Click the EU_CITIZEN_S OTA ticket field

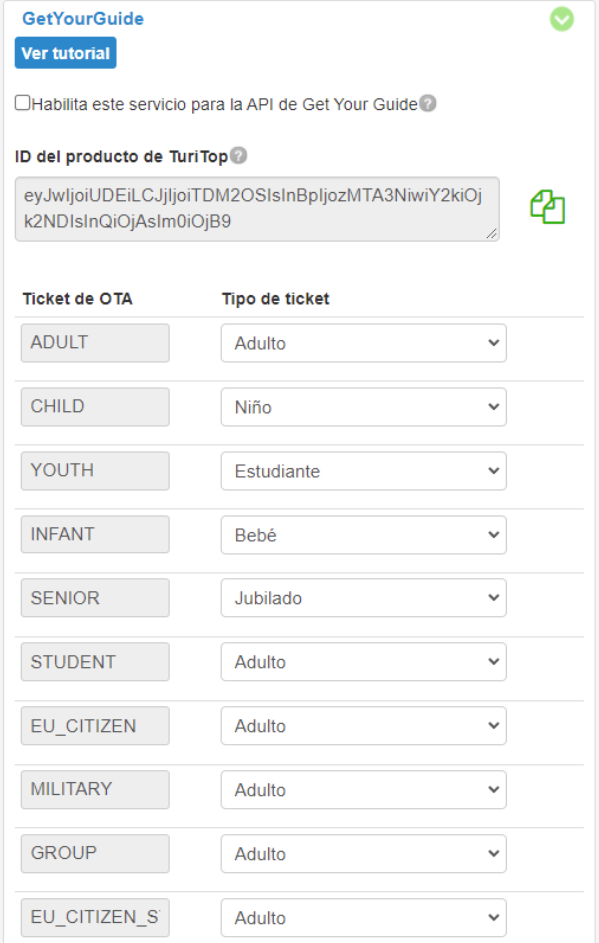[x=95, y=917]
